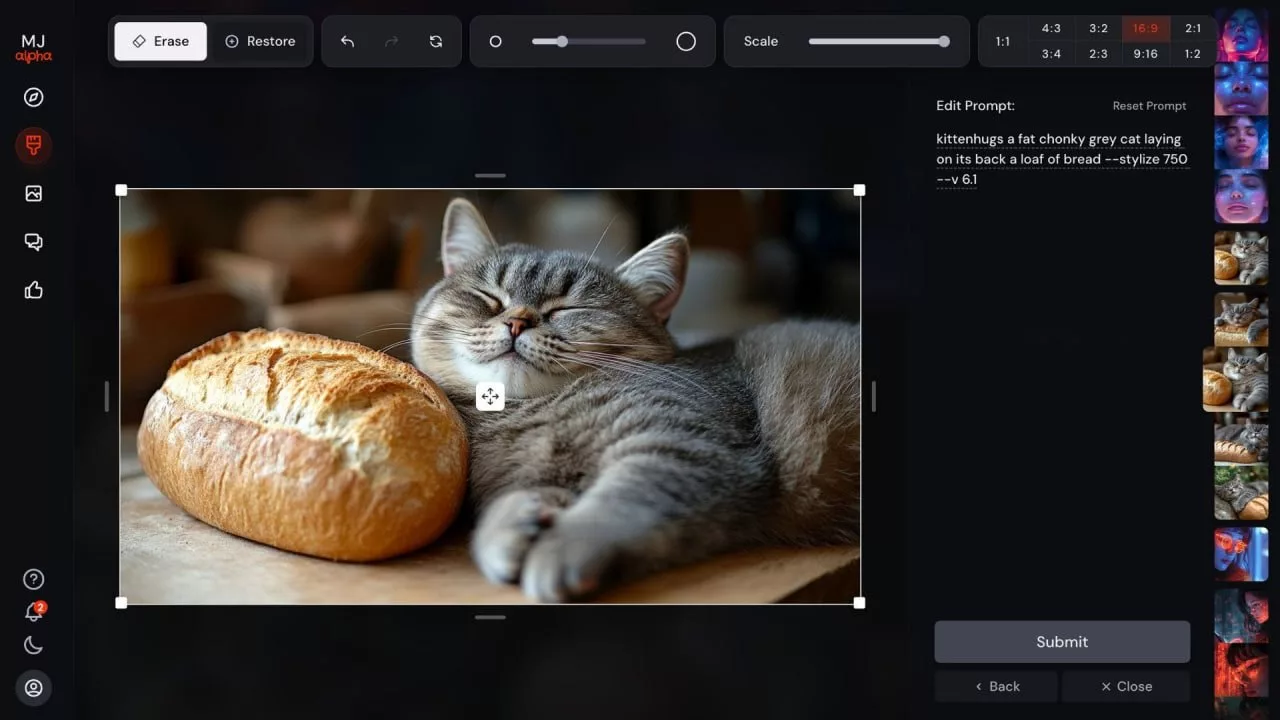Select the Erase mode button
The image size is (1280, 720).
(161, 41)
